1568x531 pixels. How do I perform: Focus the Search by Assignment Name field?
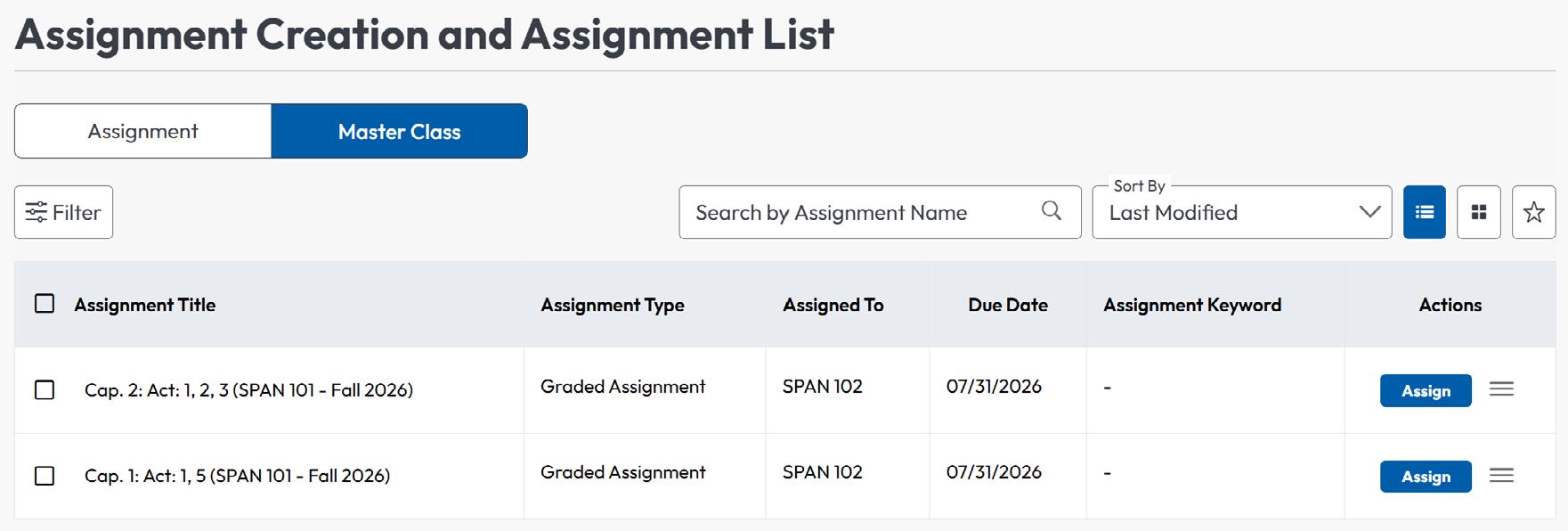(x=880, y=212)
